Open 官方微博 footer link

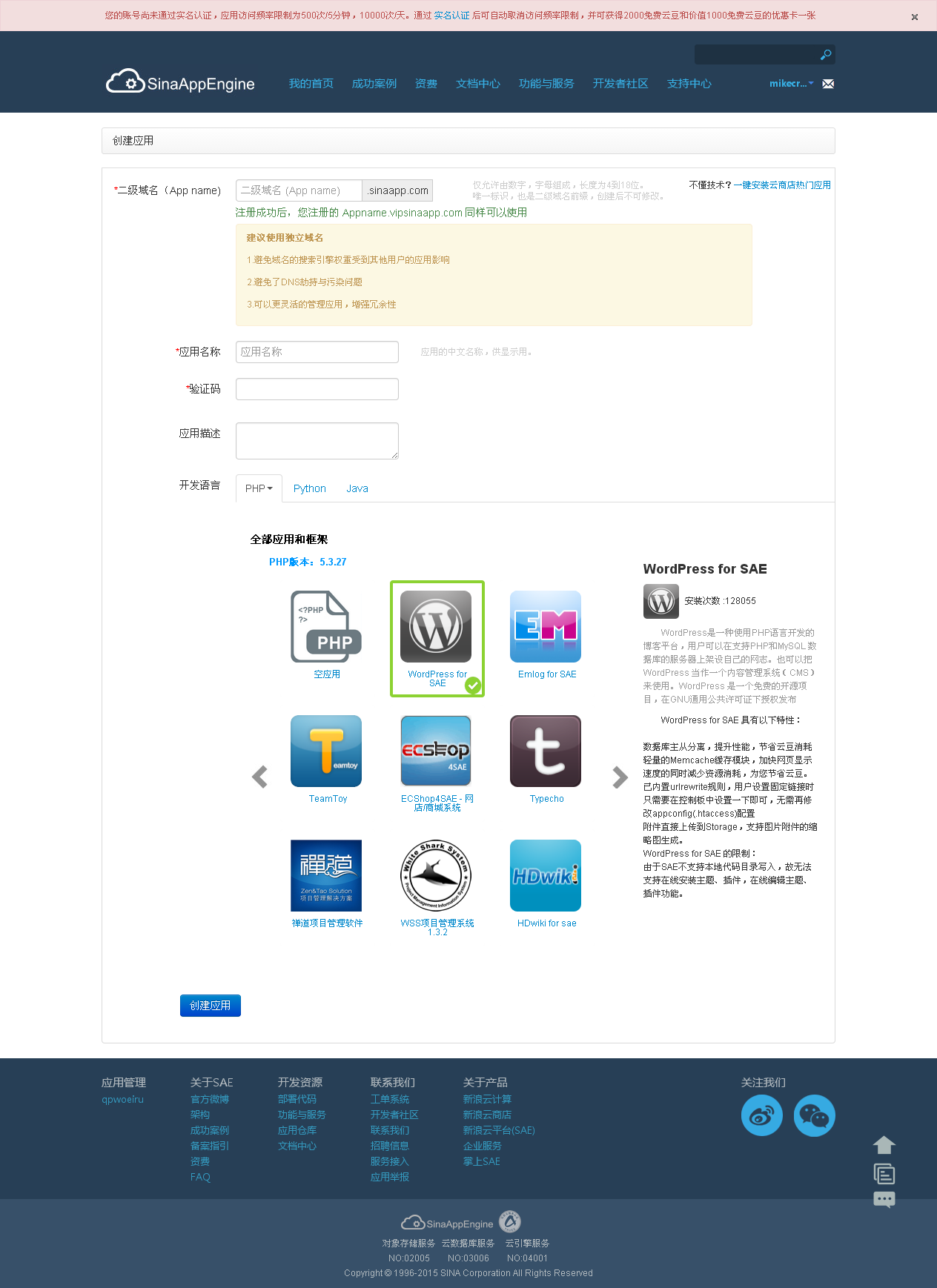point(210,1100)
